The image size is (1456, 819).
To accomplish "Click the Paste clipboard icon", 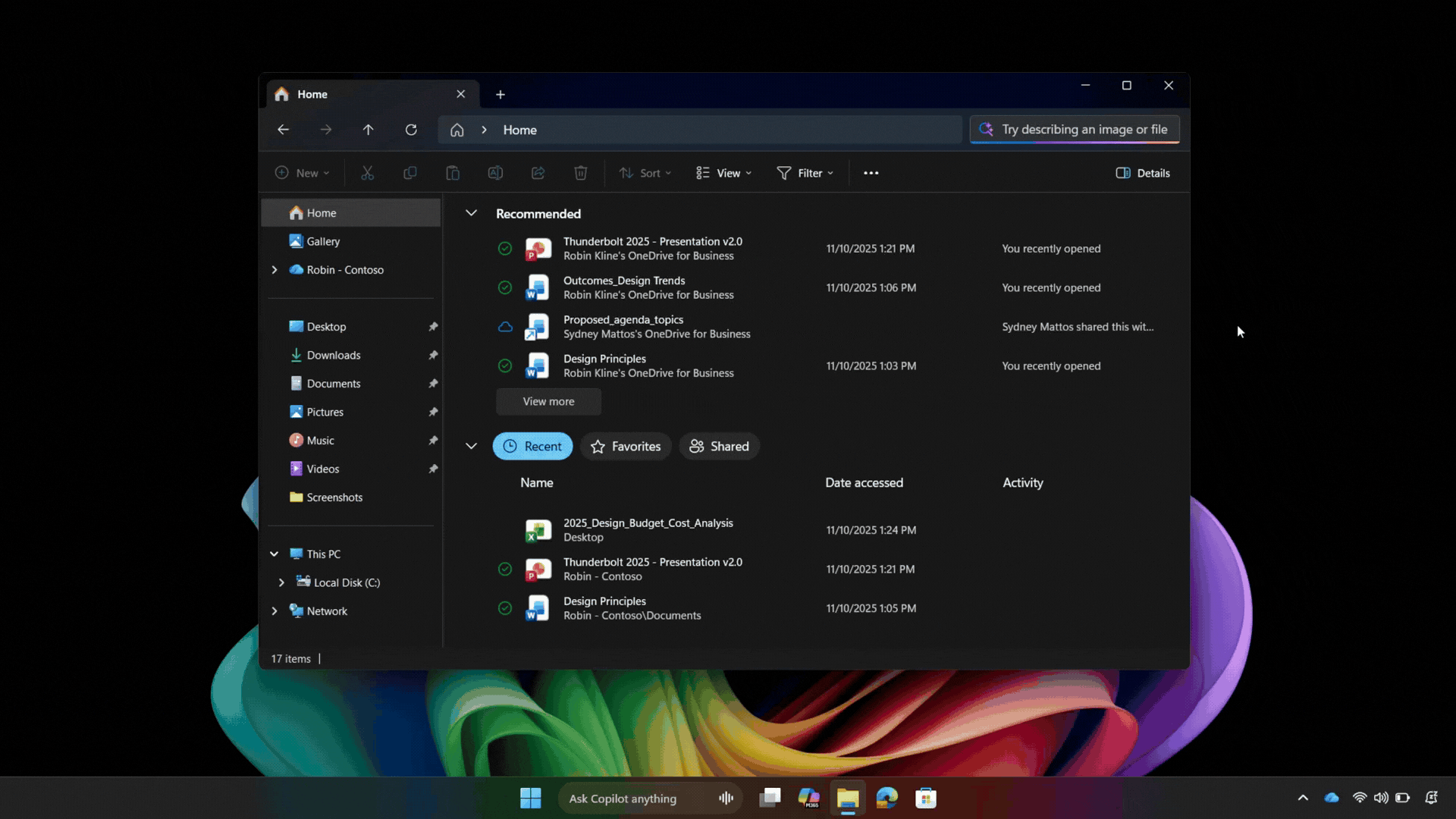I will point(453,173).
